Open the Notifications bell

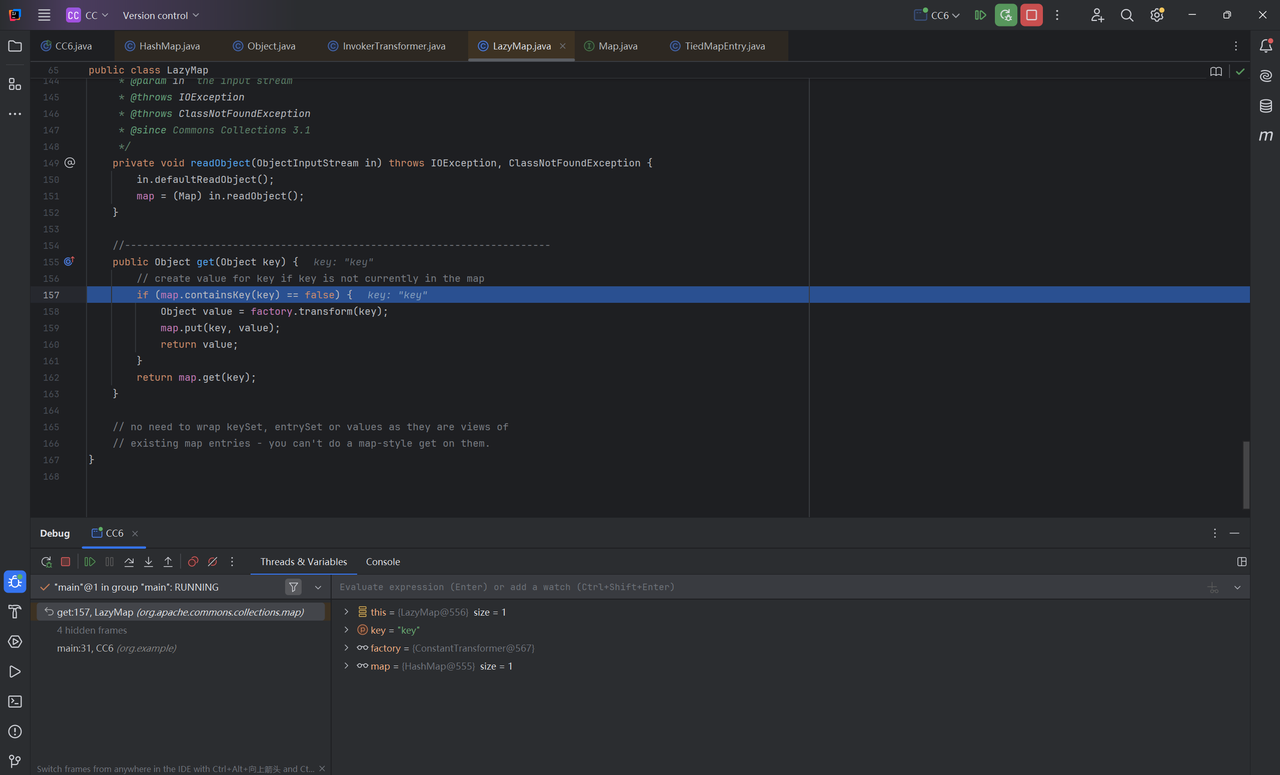click(x=1265, y=46)
